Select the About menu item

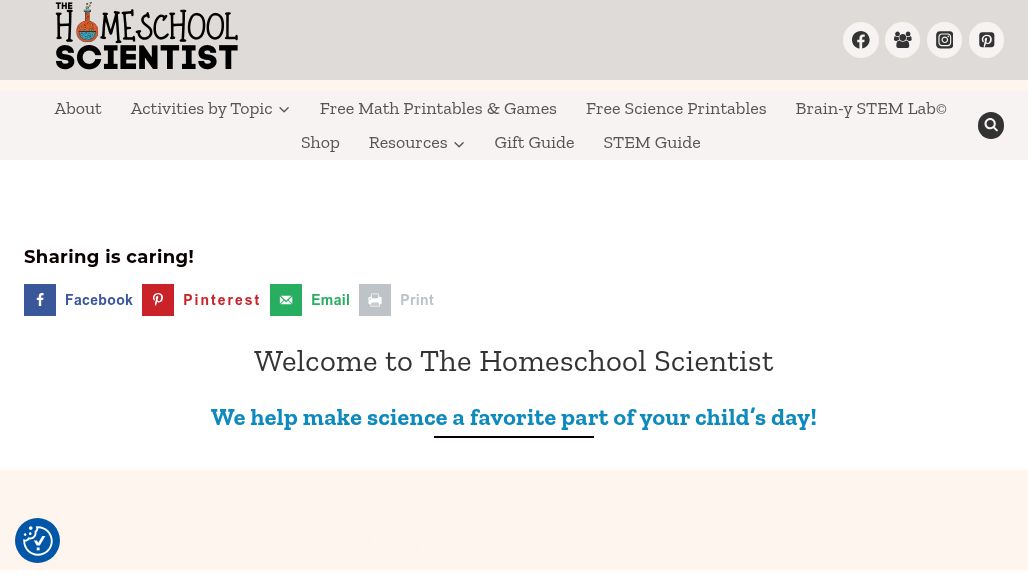click(78, 108)
